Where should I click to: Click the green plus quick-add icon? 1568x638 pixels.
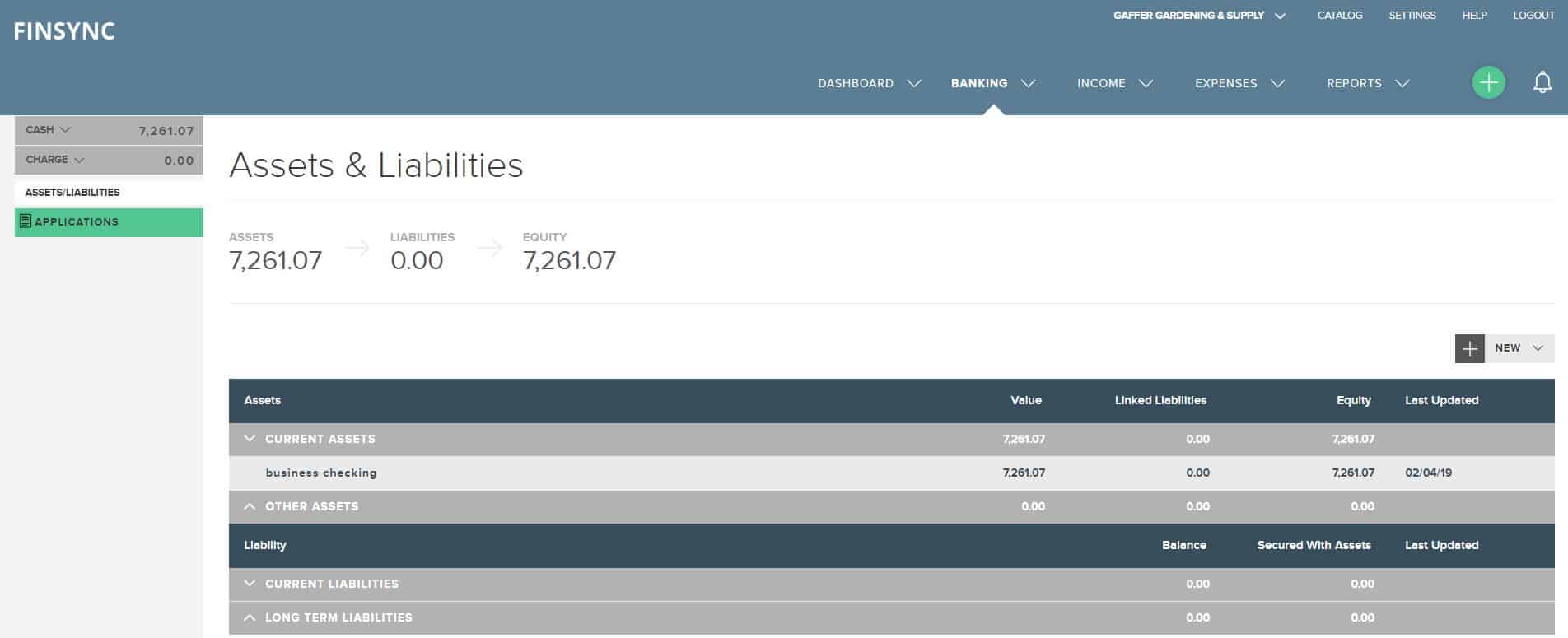pyautogui.click(x=1488, y=82)
